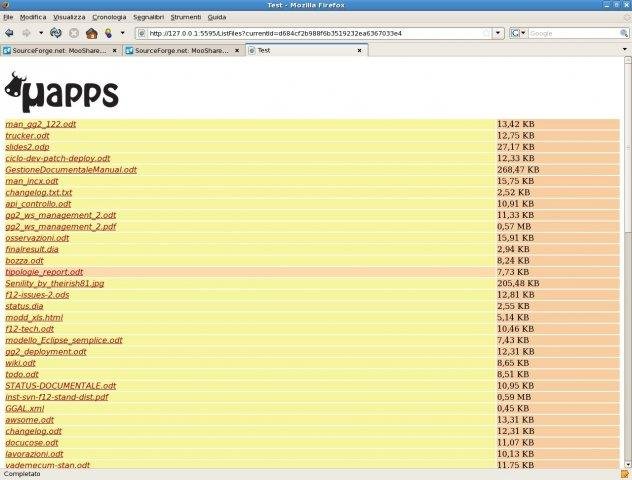This screenshot has width=632, height=480.
Task: Open the dropdown arrow beside the Home icons
Action: [123, 33]
